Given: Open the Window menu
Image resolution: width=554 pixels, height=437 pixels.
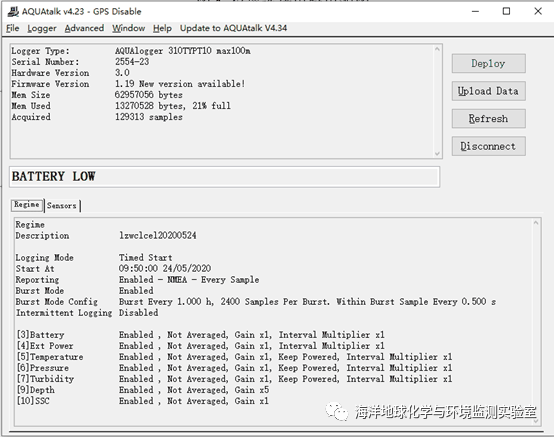Looking at the screenshot, I should (129, 28).
